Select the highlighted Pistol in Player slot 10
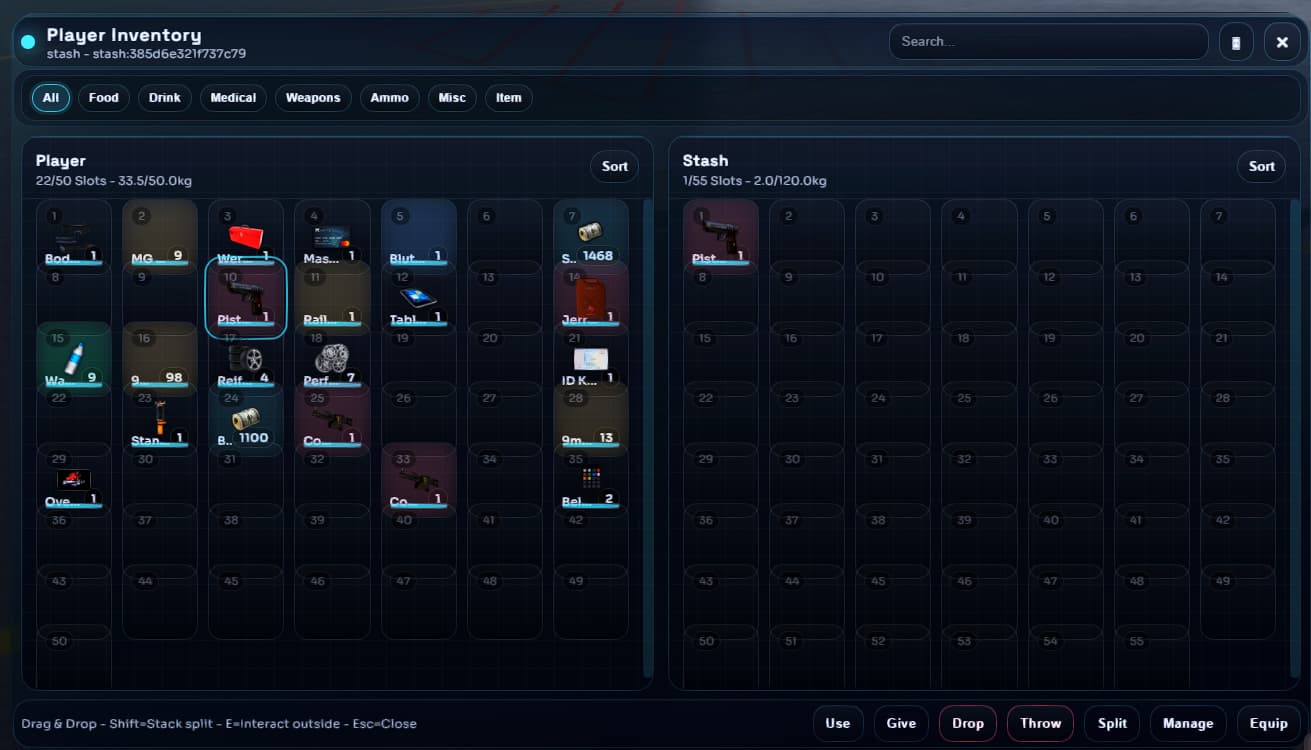 pos(246,297)
